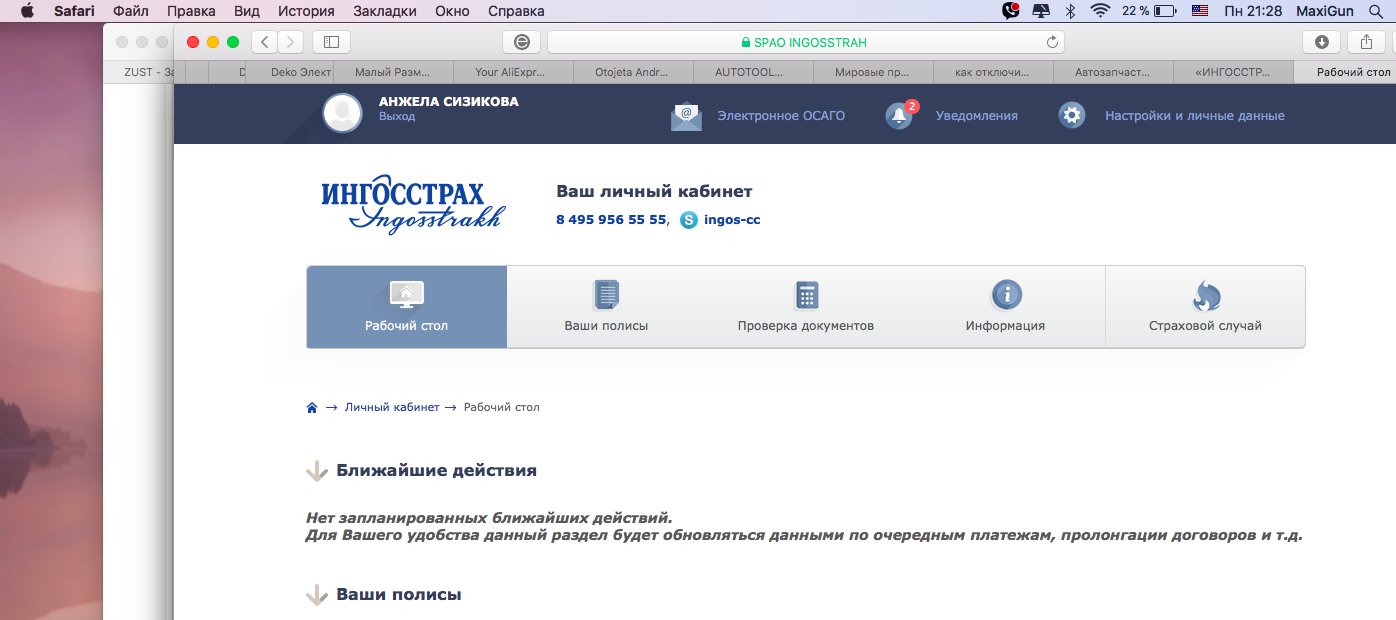Screen dimensions: 1396x620
Task: Collapse the Ваши полисы section arrow
Action: tap(317, 595)
